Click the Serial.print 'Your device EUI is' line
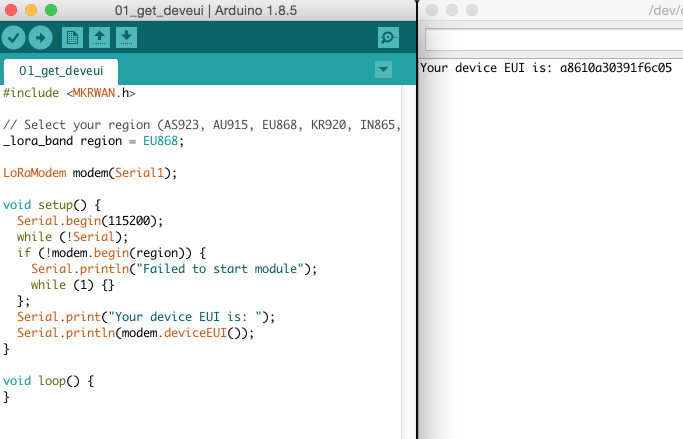 pyautogui.click(x=146, y=317)
